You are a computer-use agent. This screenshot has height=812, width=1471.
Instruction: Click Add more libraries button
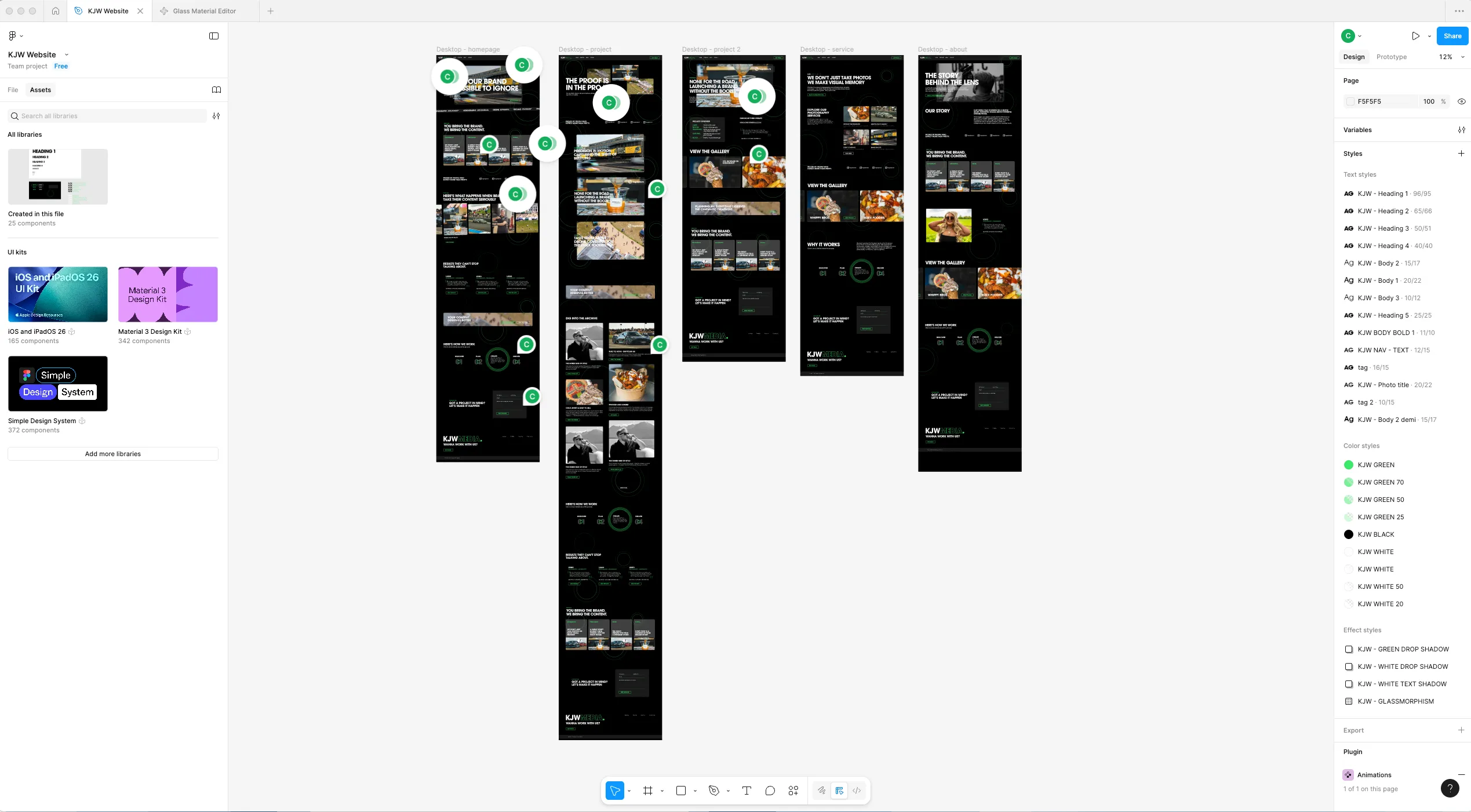[113, 454]
